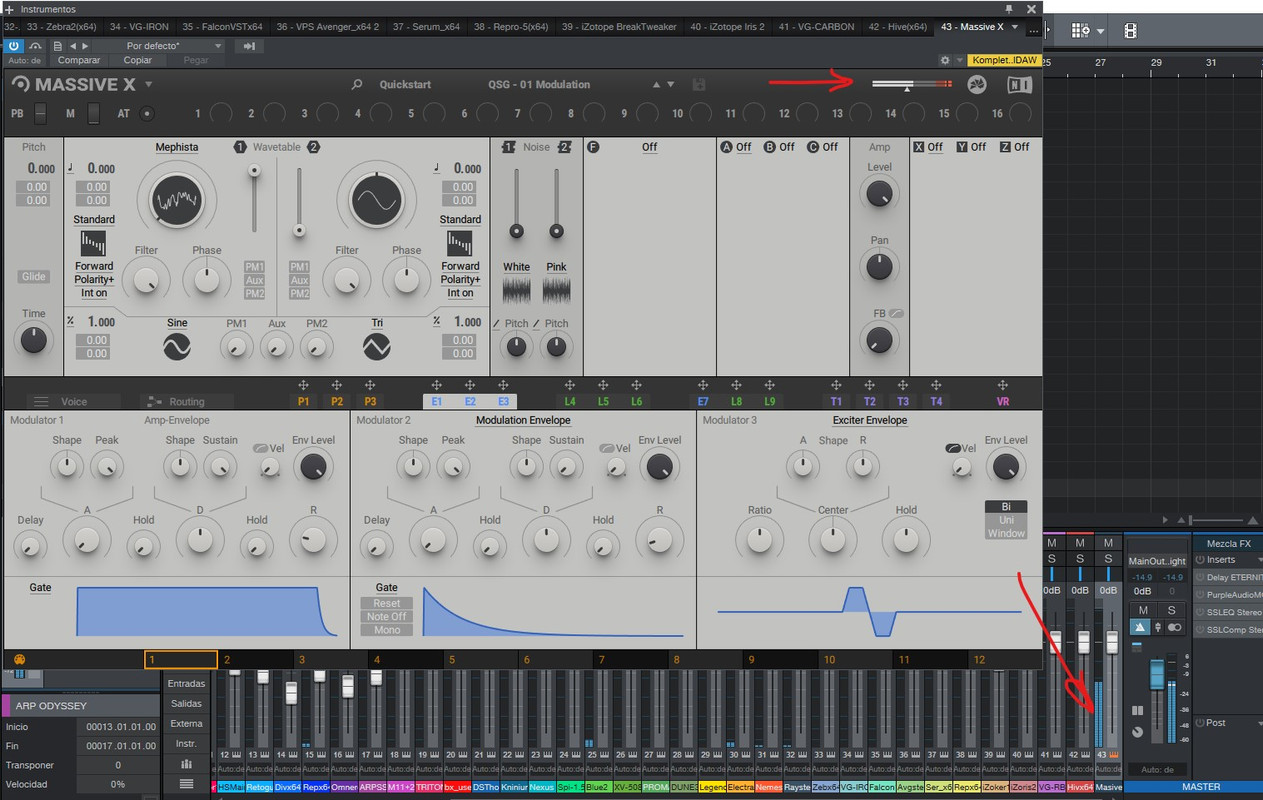The height and width of the screenshot is (800, 1263).
Task: Toggle the plugin power bypass button
Action: pyautogui.click(x=14, y=46)
